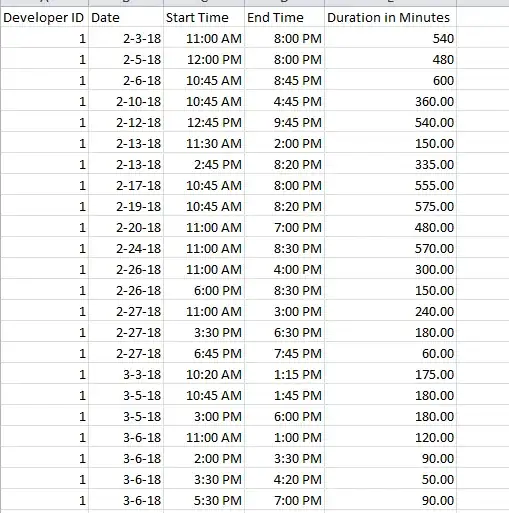Click the 4:20 PM end time cell

tap(284, 479)
